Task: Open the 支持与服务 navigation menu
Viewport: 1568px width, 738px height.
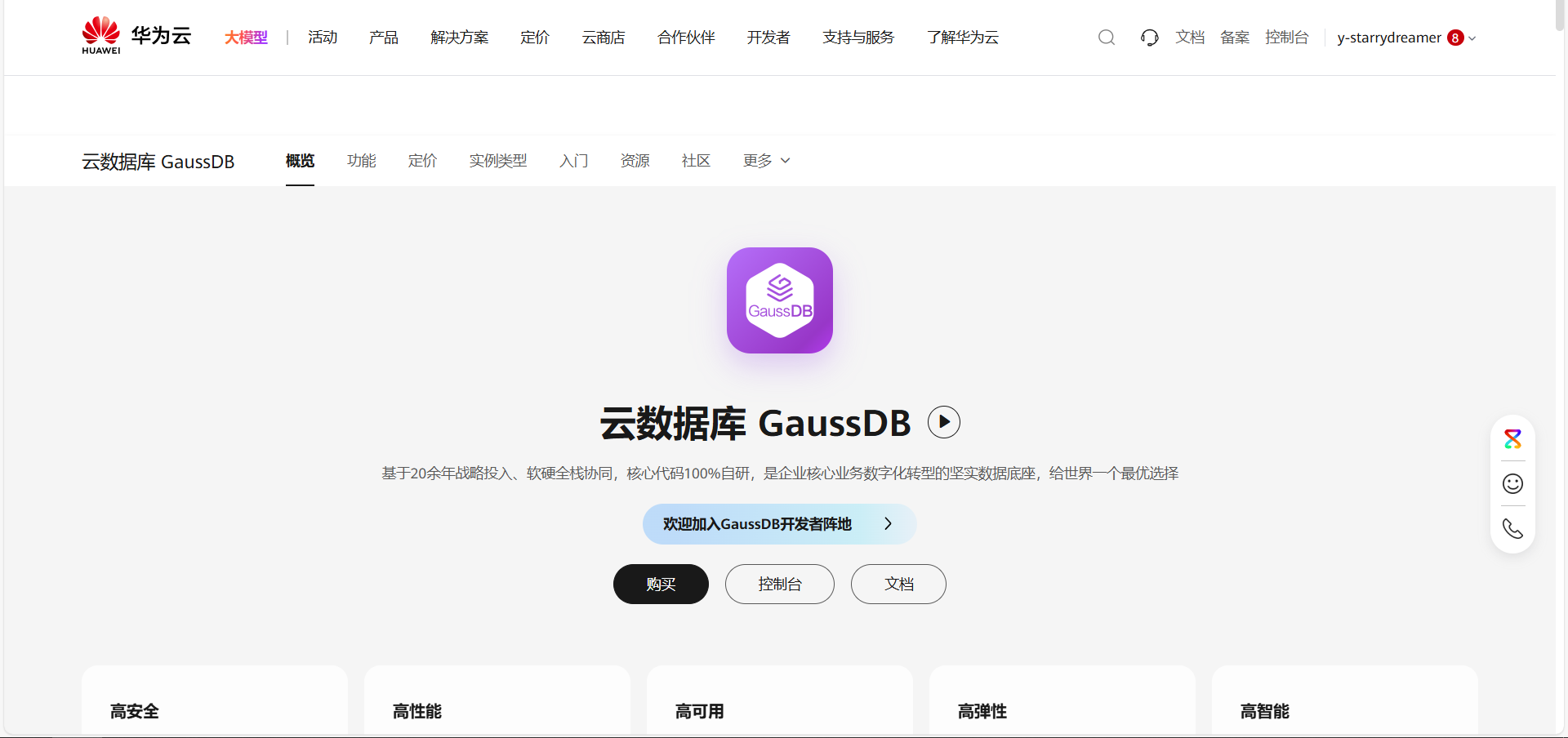Action: [858, 38]
